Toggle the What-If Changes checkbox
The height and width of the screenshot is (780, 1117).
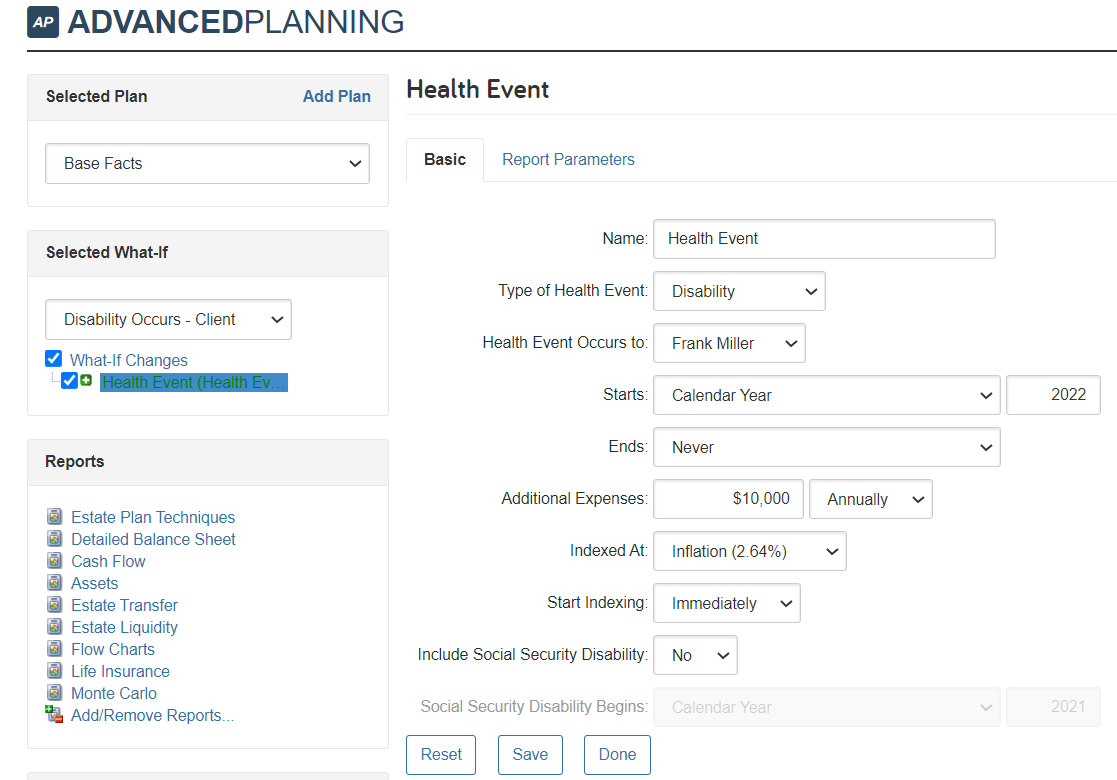(x=53, y=358)
